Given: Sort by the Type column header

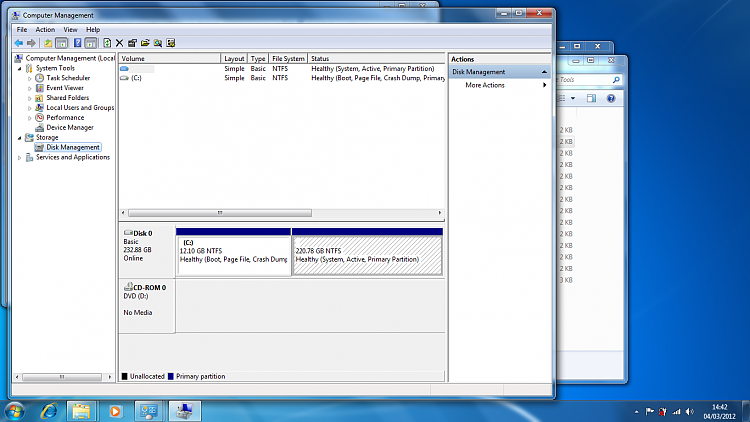Looking at the screenshot, I should tap(258, 58).
